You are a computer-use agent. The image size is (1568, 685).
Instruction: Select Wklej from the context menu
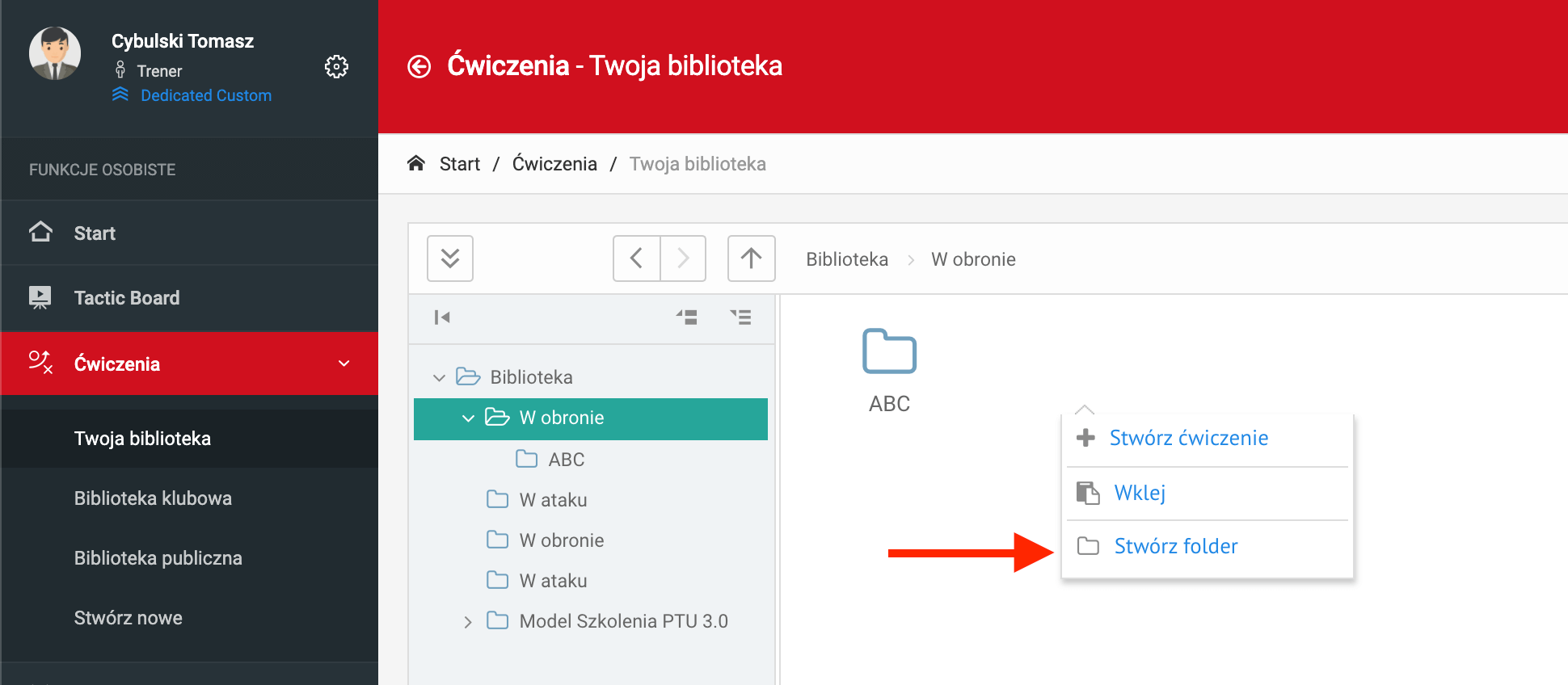1139,493
